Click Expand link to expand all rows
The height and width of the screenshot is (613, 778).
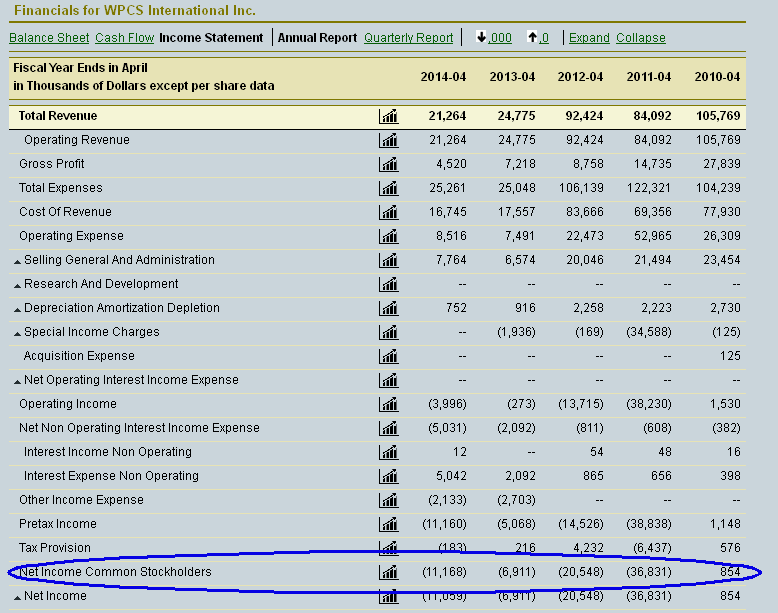(589, 38)
